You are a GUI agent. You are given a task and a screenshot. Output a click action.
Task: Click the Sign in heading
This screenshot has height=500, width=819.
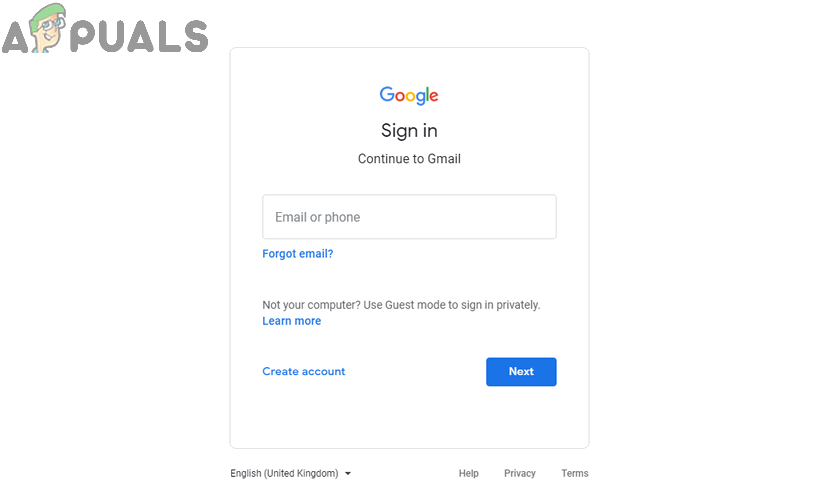click(x=409, y=131)
